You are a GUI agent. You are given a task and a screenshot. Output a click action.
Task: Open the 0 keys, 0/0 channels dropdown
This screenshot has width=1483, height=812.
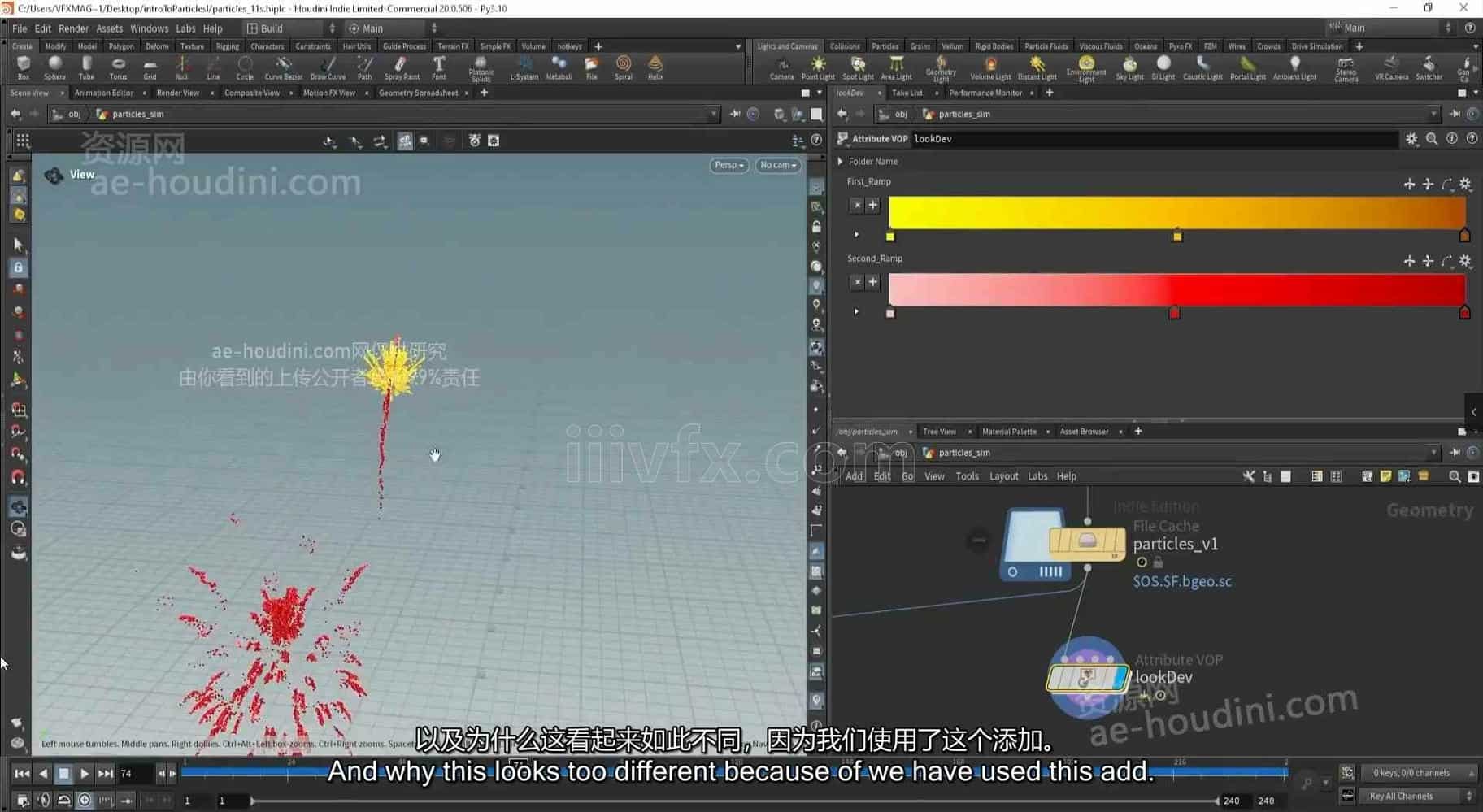[x=1417, y=773]
